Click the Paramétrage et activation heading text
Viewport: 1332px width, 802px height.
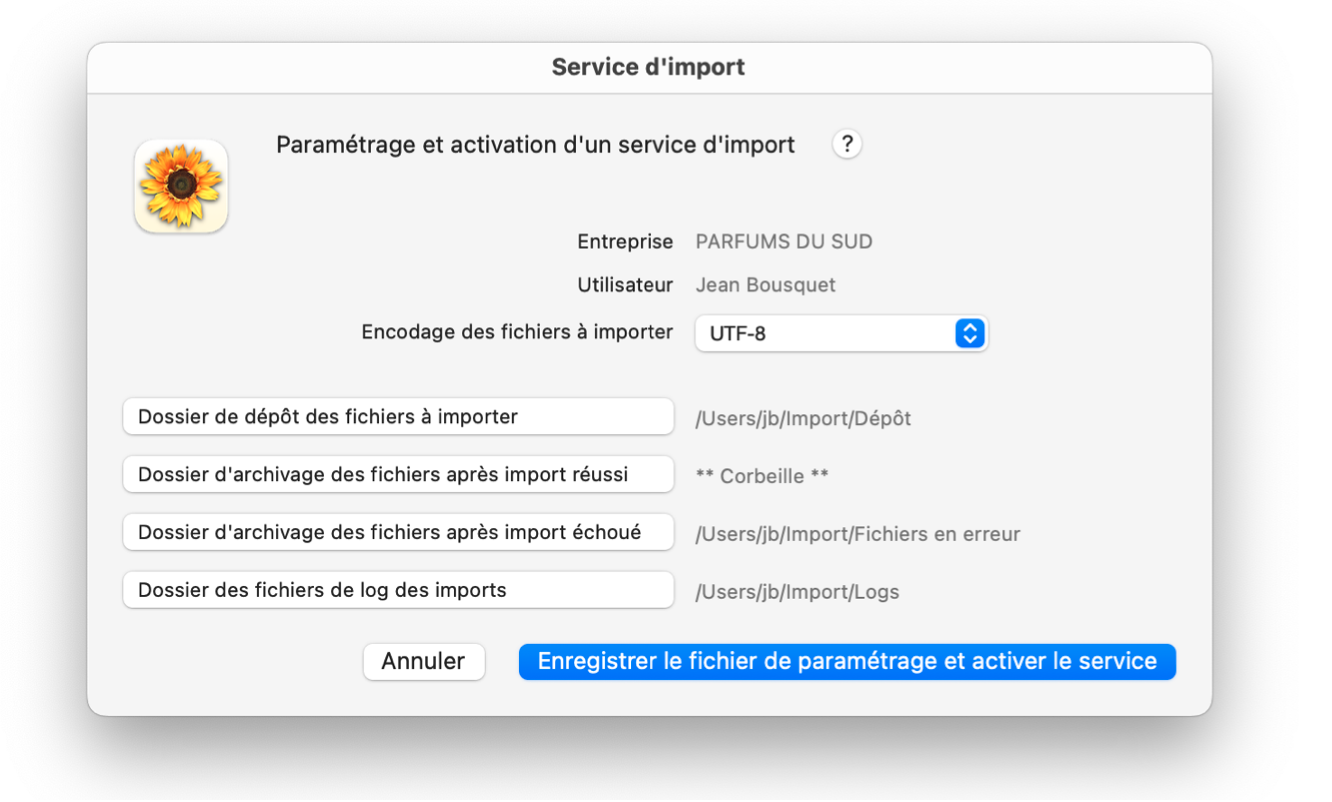(536, 145)
